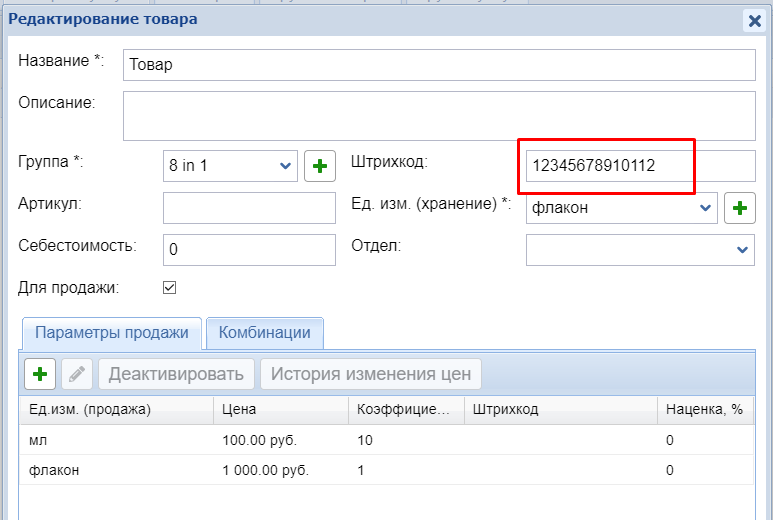Click the green plus next to Ед. изм. dropdown
773x520 pixels.
tap(739, 208)
